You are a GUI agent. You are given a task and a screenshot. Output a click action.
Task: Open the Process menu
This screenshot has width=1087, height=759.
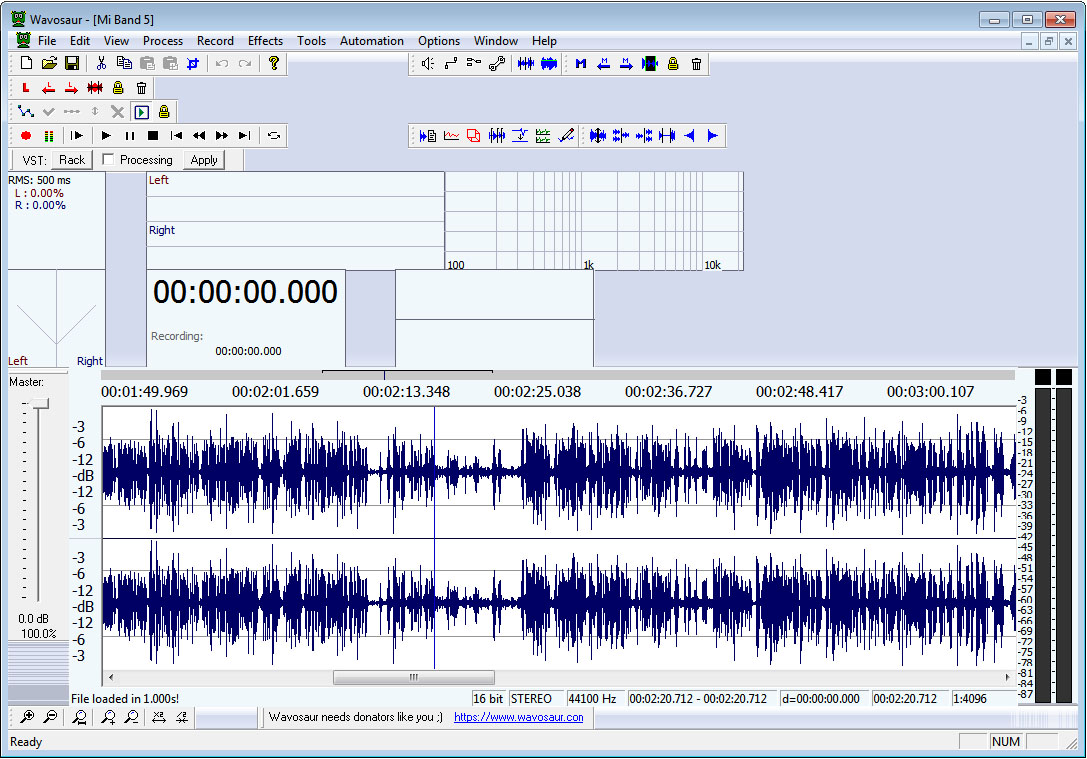coord(162,41)
